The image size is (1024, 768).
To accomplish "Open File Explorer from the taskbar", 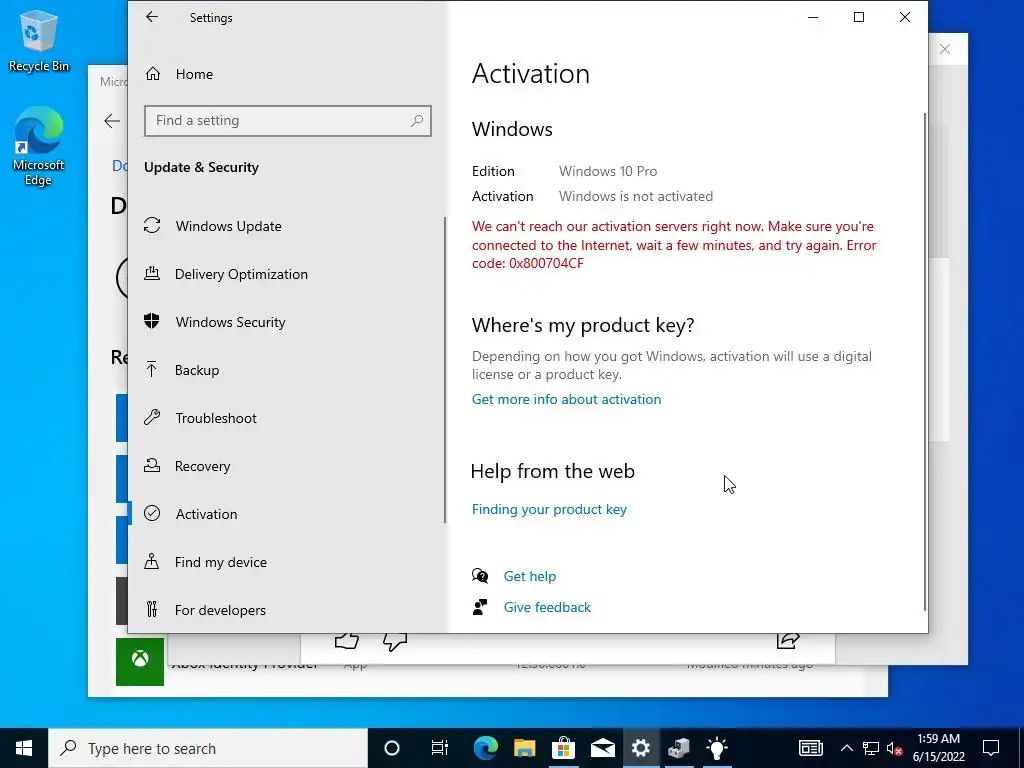I will [524, 748].
